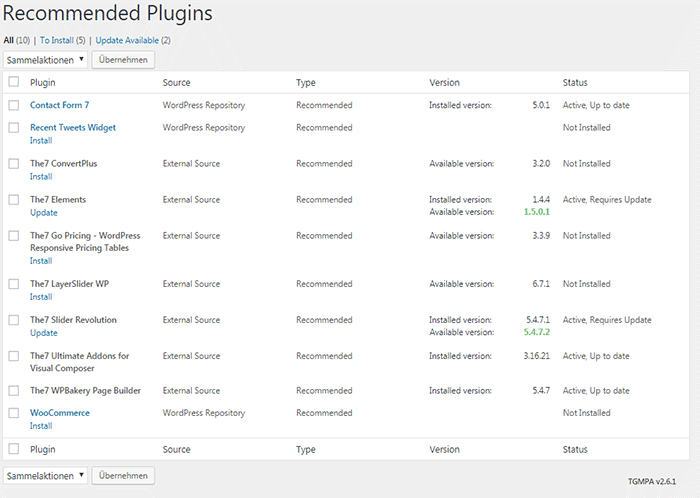Update The7 Elements plugin
Viewport: 700px width, 498px height.
44,213
